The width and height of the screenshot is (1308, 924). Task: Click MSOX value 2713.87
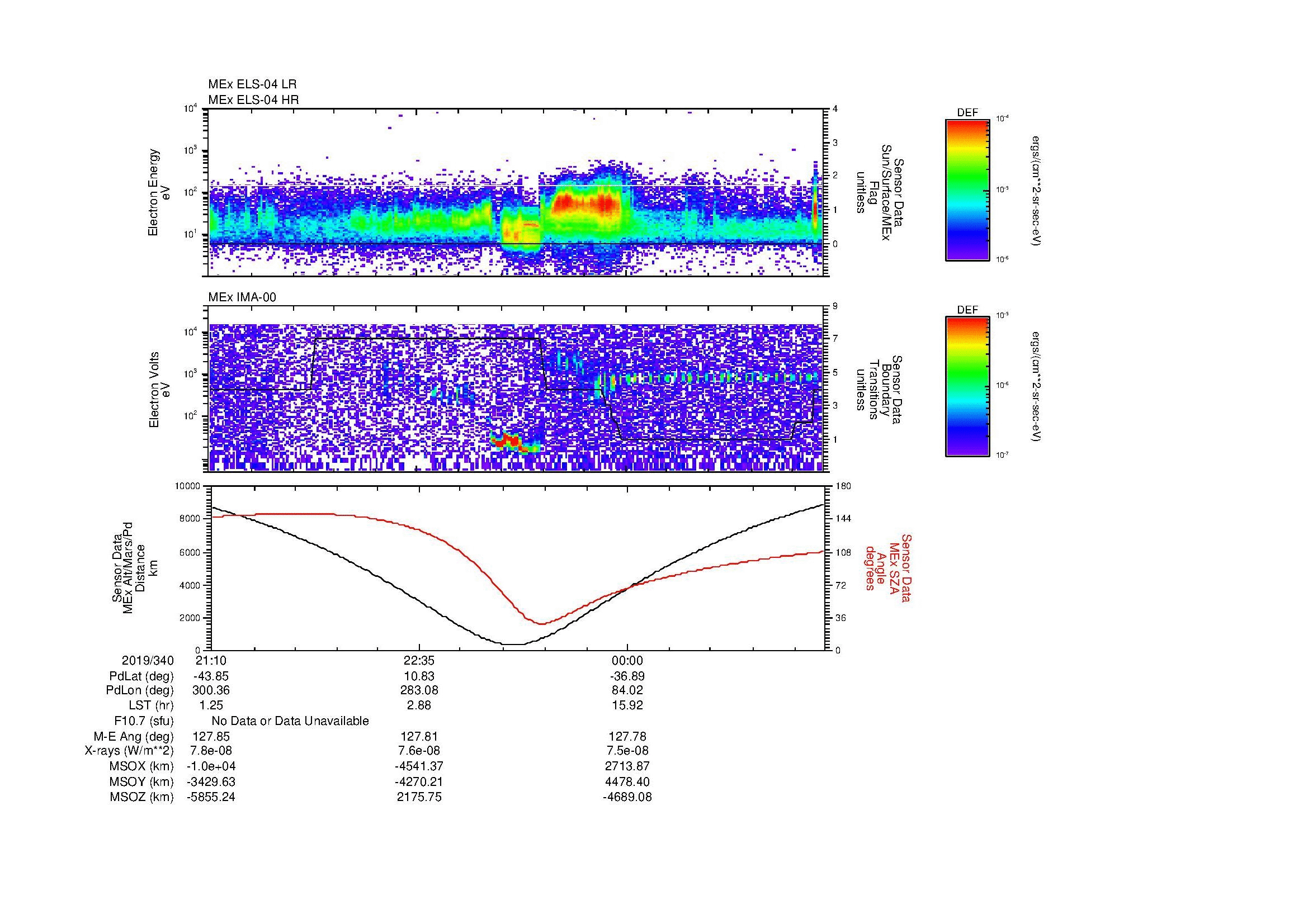tap(627, 766)
